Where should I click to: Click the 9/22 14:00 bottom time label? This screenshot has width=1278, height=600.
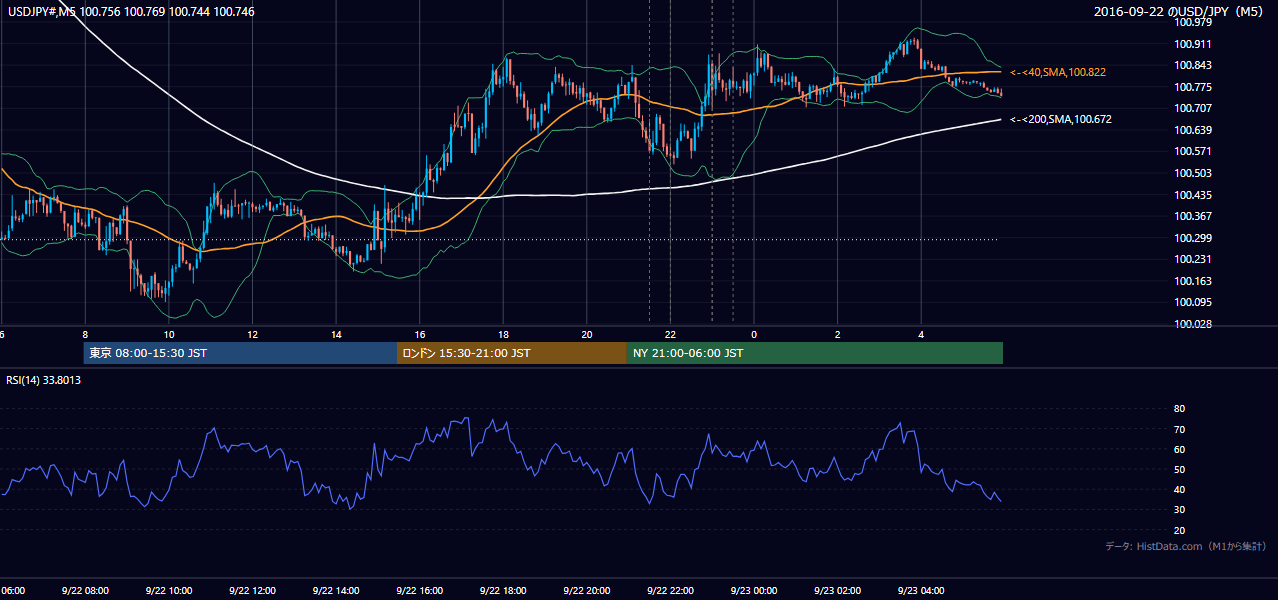(336, 591)
